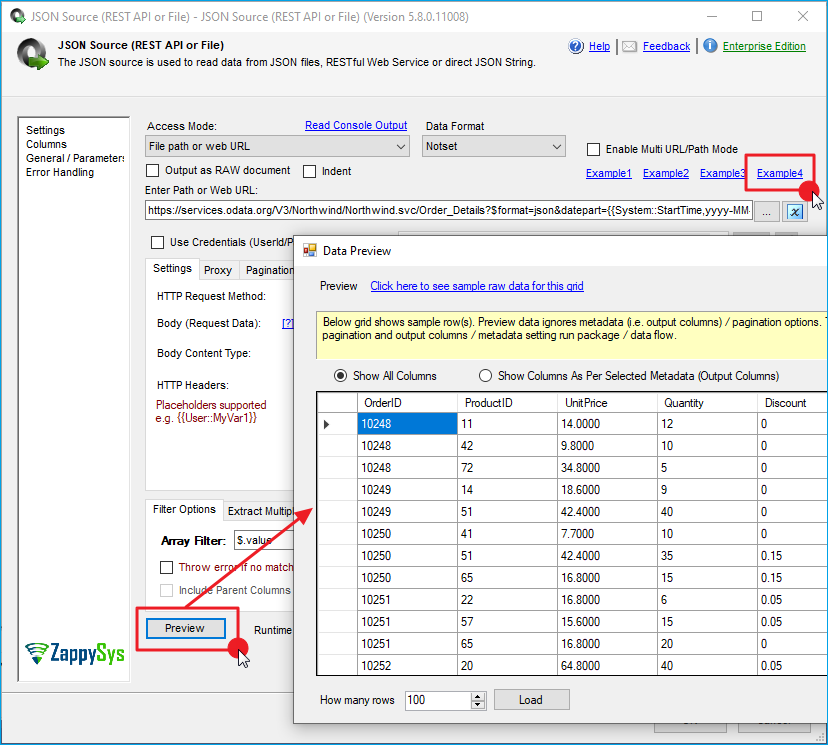Click the Feedback envelope icon
The image size is (828, 745).
pos(629,46)
